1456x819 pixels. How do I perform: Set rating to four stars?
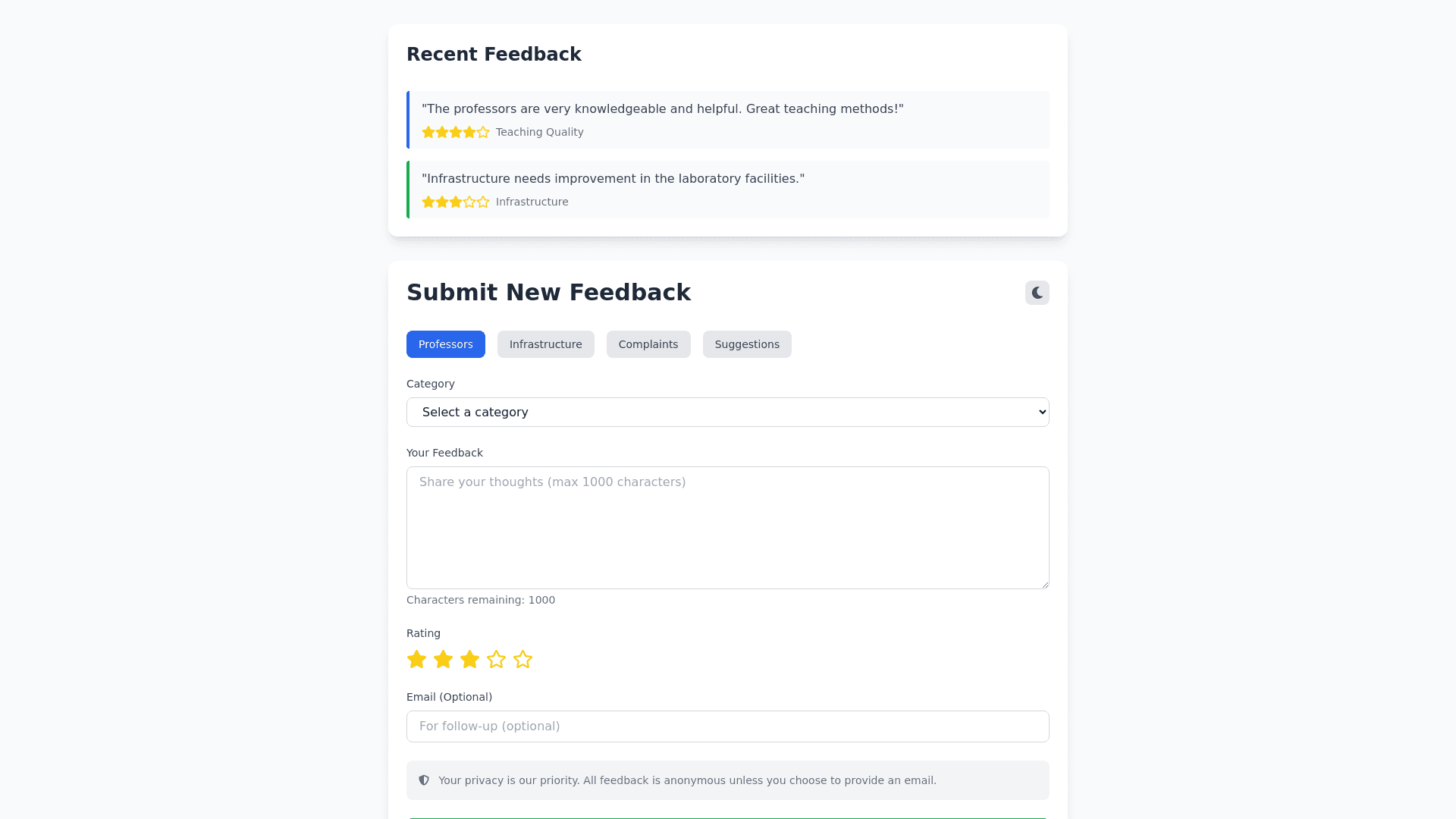tap(496, 660)
